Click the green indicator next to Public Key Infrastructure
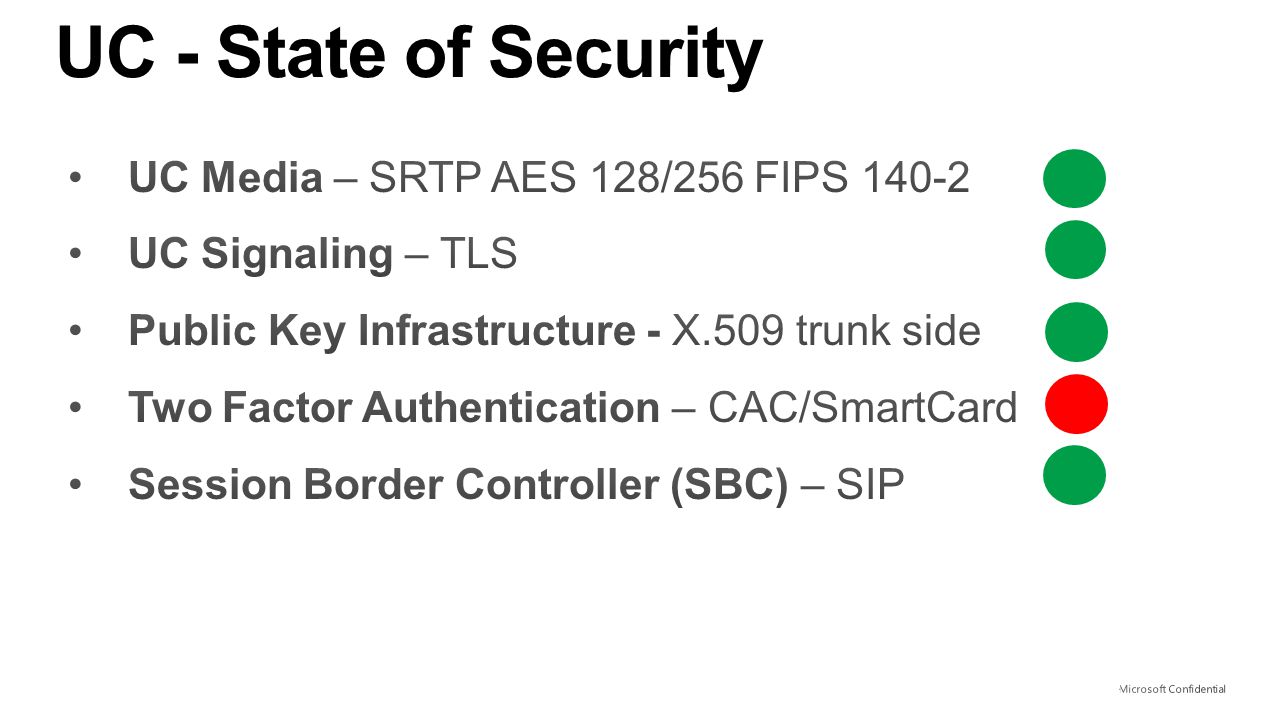1279x720 pixels. point(1076,332)
